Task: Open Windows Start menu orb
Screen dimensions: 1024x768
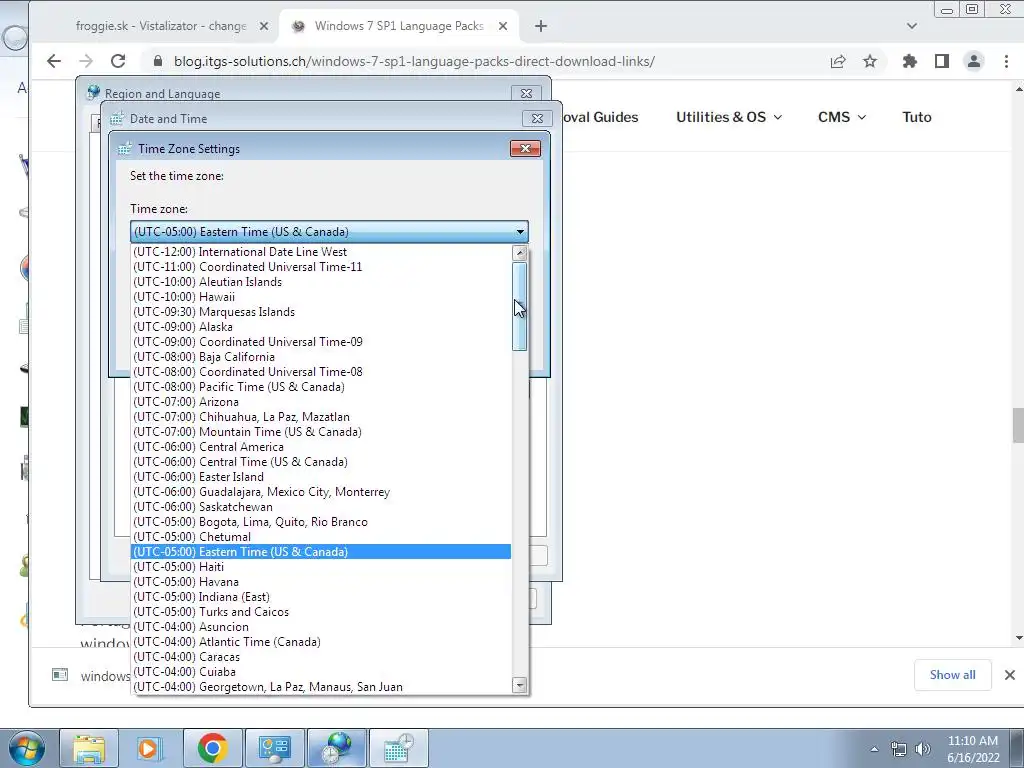Action: (x=27, y=748)
